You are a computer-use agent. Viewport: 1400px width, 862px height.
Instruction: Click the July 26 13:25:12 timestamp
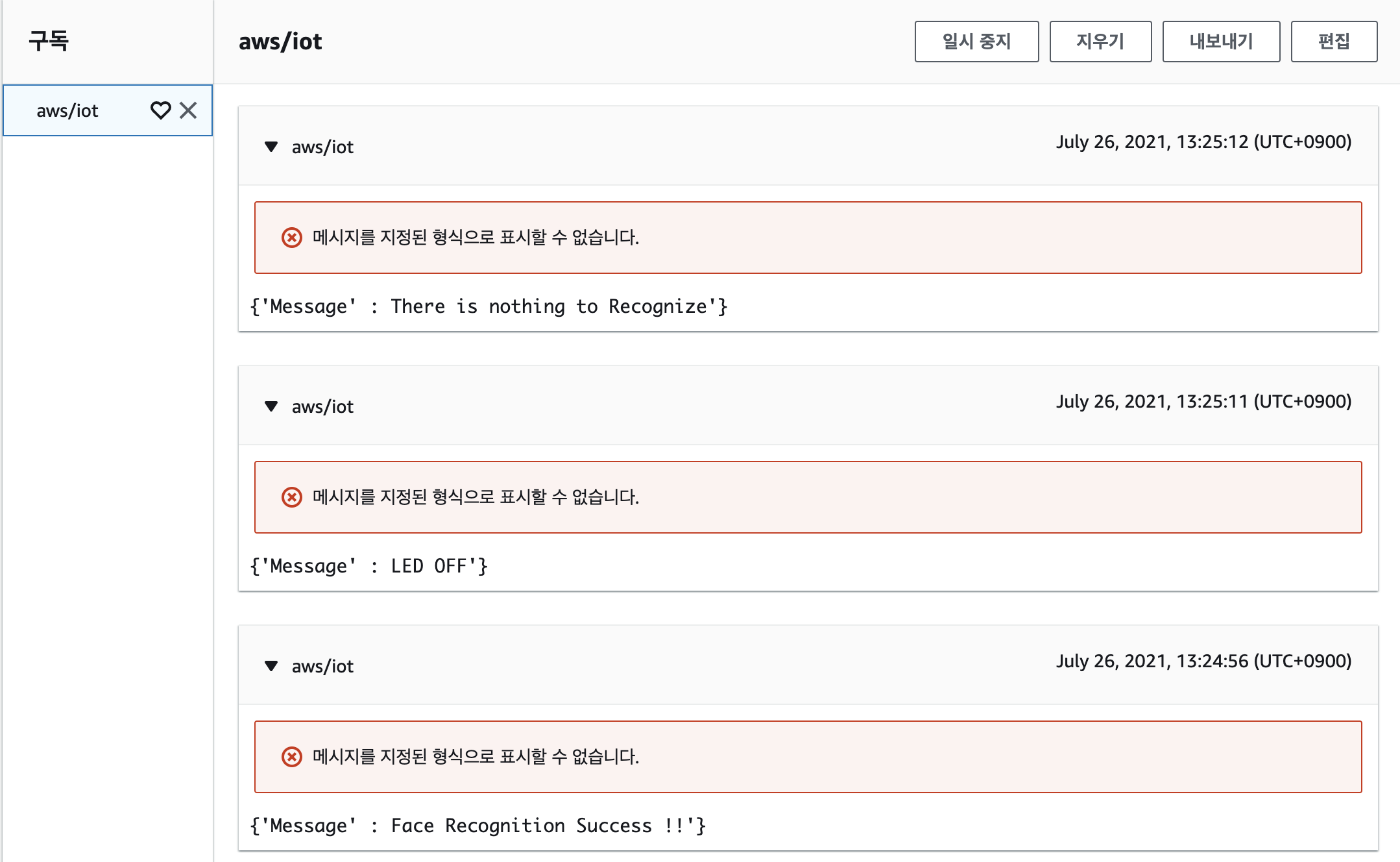[1203, 142]
